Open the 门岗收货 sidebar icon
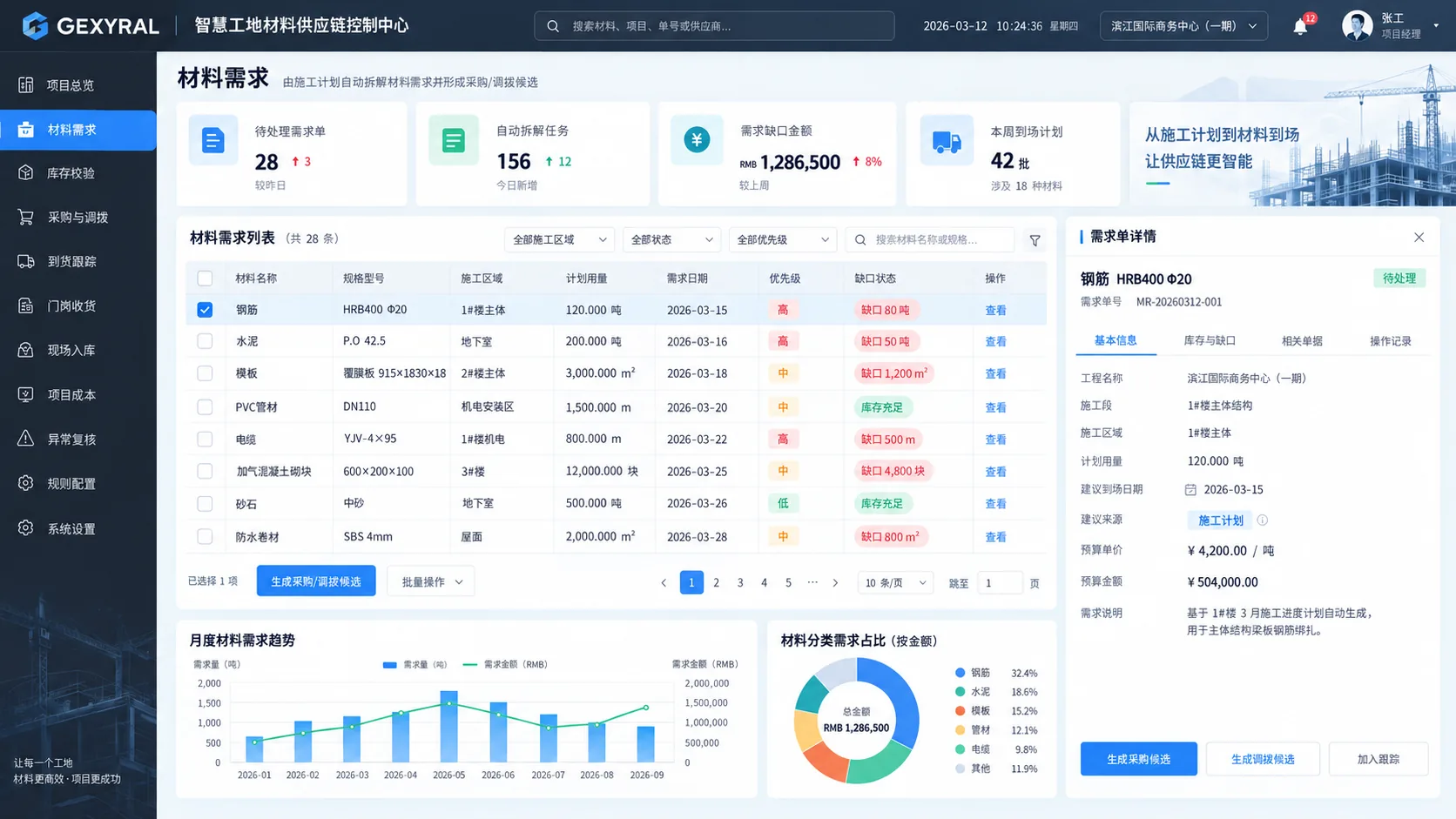Image resolution: width=1456 pixels, height=819 pixels. (x=26, y=305)
